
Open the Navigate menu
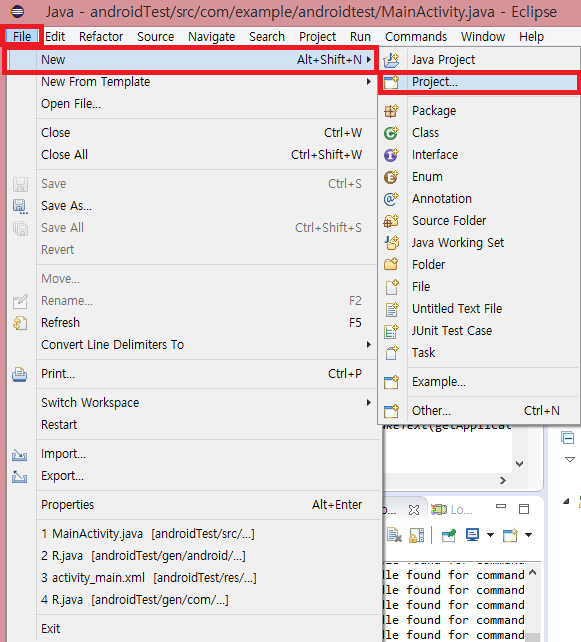tap(211, 37)
